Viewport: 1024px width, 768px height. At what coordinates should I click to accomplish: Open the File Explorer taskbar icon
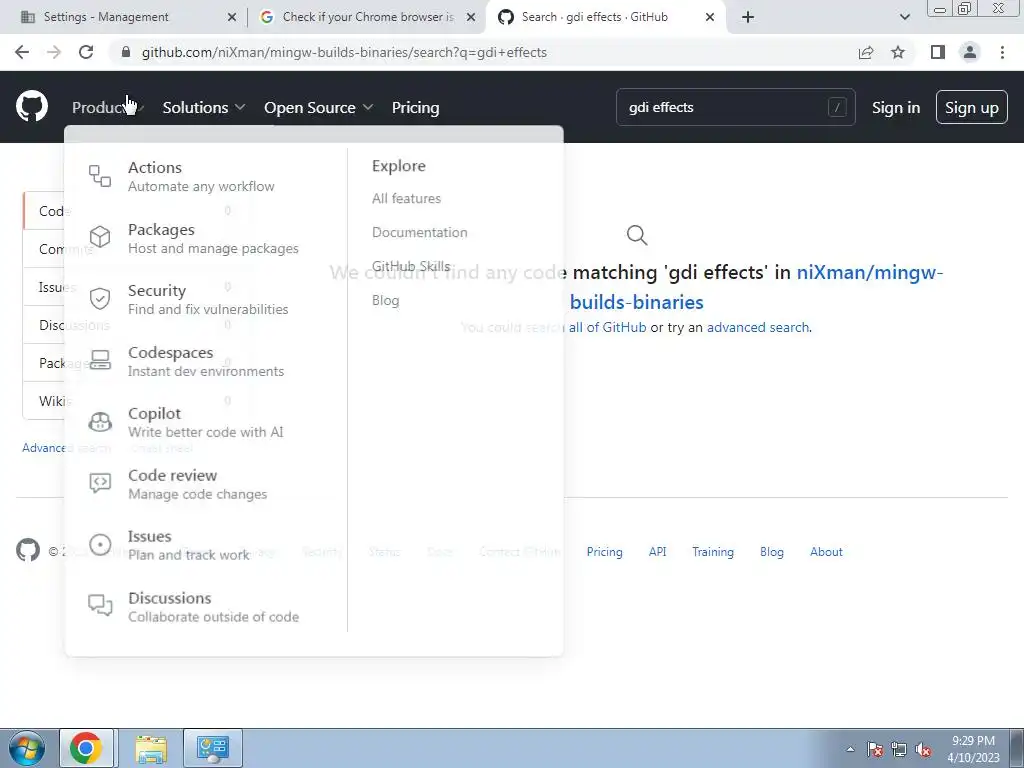pos(152,748)
